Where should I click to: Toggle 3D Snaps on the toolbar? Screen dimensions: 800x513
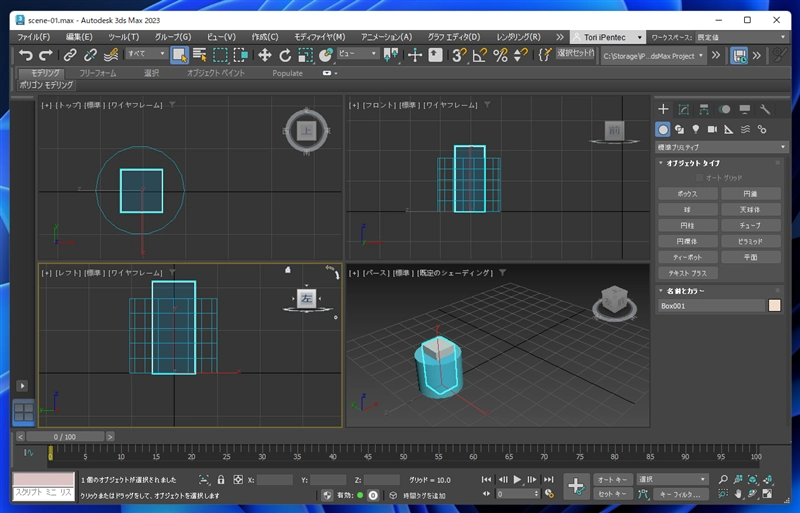tap(459, 55)
